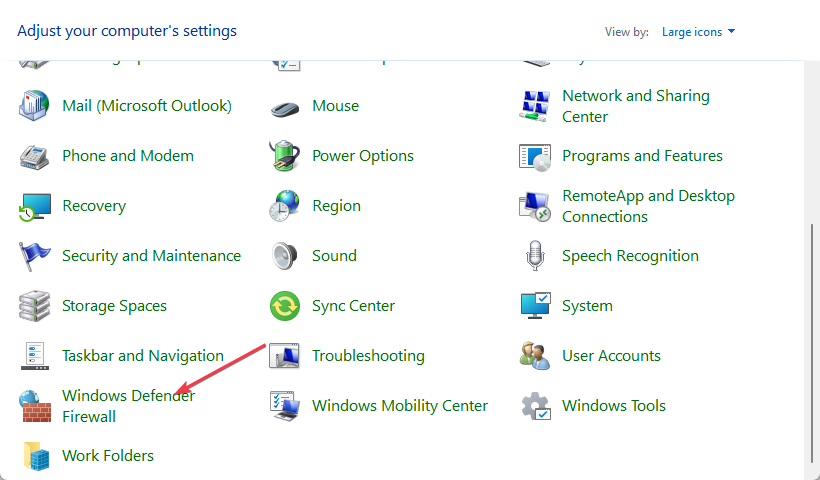This screenshot has width=820, height=480.
Task: Open Mail (Microsoft Outlook) link
Action: 147,106
